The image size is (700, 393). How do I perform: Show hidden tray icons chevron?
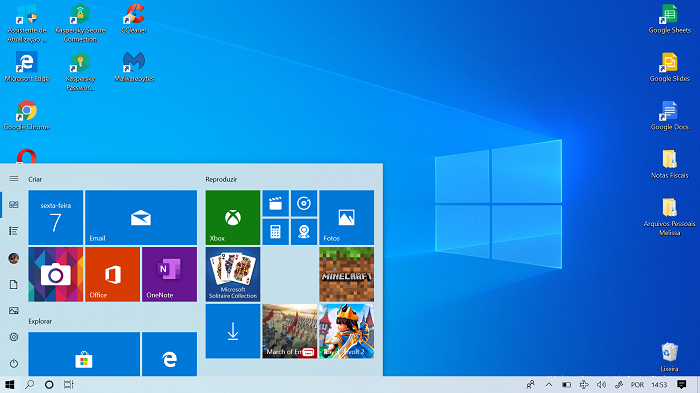pos(549,385)
